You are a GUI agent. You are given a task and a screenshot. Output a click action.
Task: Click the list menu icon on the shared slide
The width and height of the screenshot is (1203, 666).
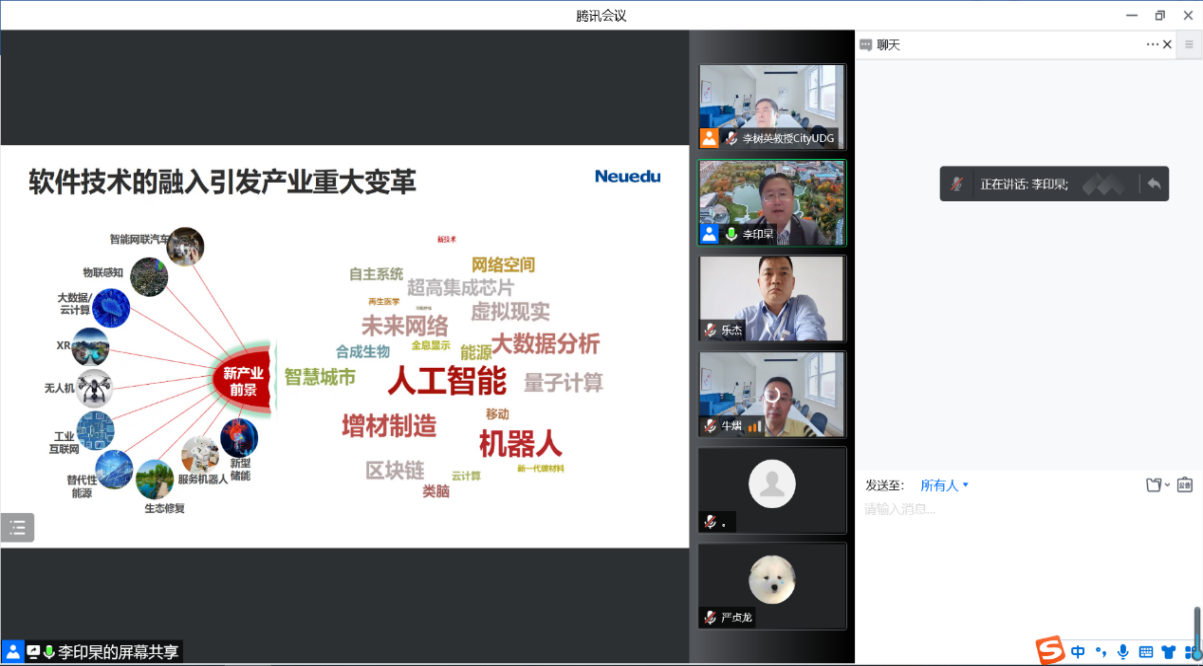[17, 528]
